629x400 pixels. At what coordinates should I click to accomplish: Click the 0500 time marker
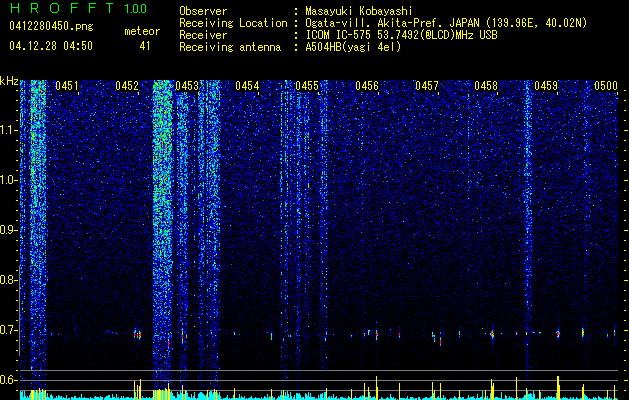pyautogui.click(x=606, y=86)
